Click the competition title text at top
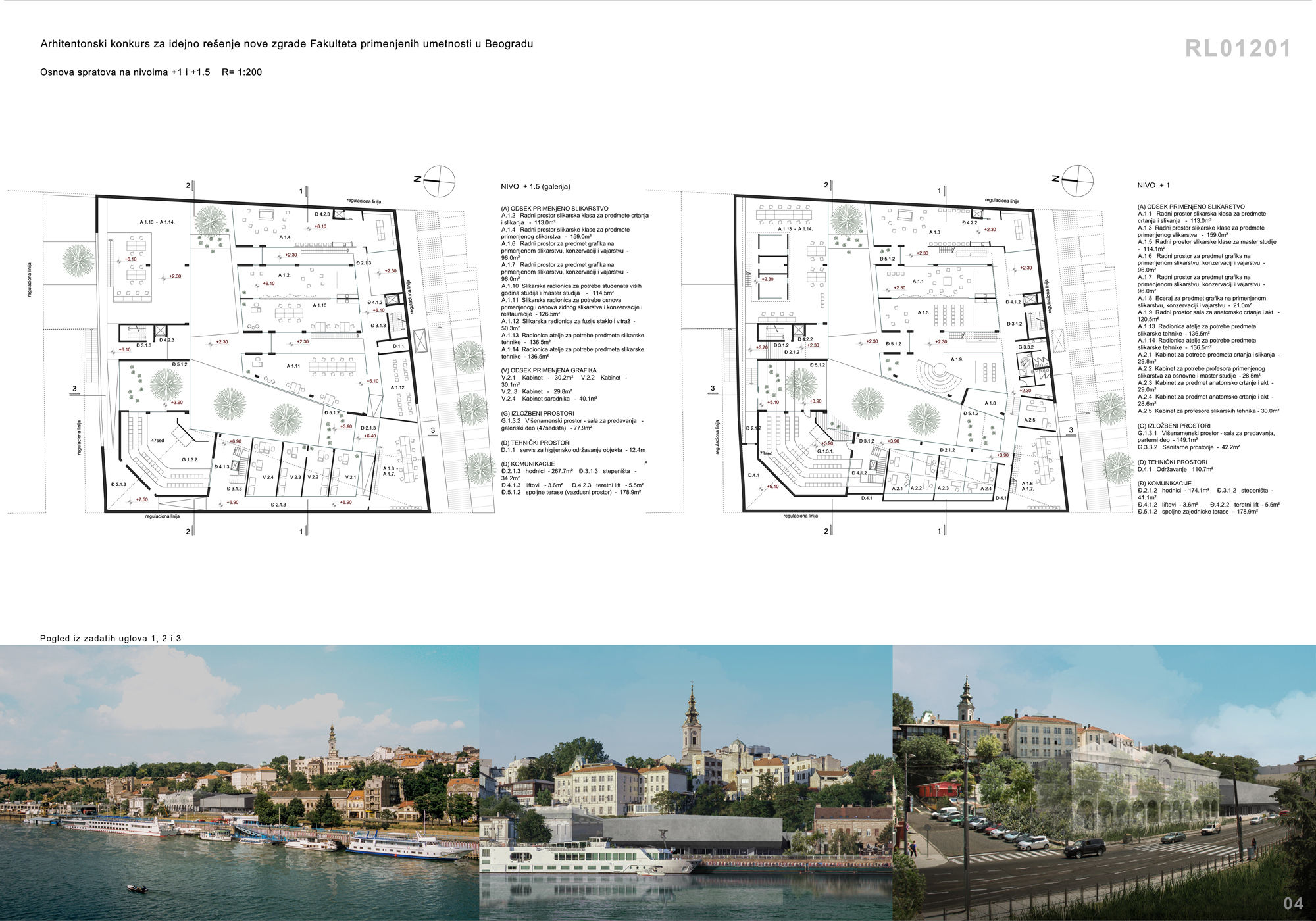Screen dimensions: 1316x921 [x=286, y=44]
